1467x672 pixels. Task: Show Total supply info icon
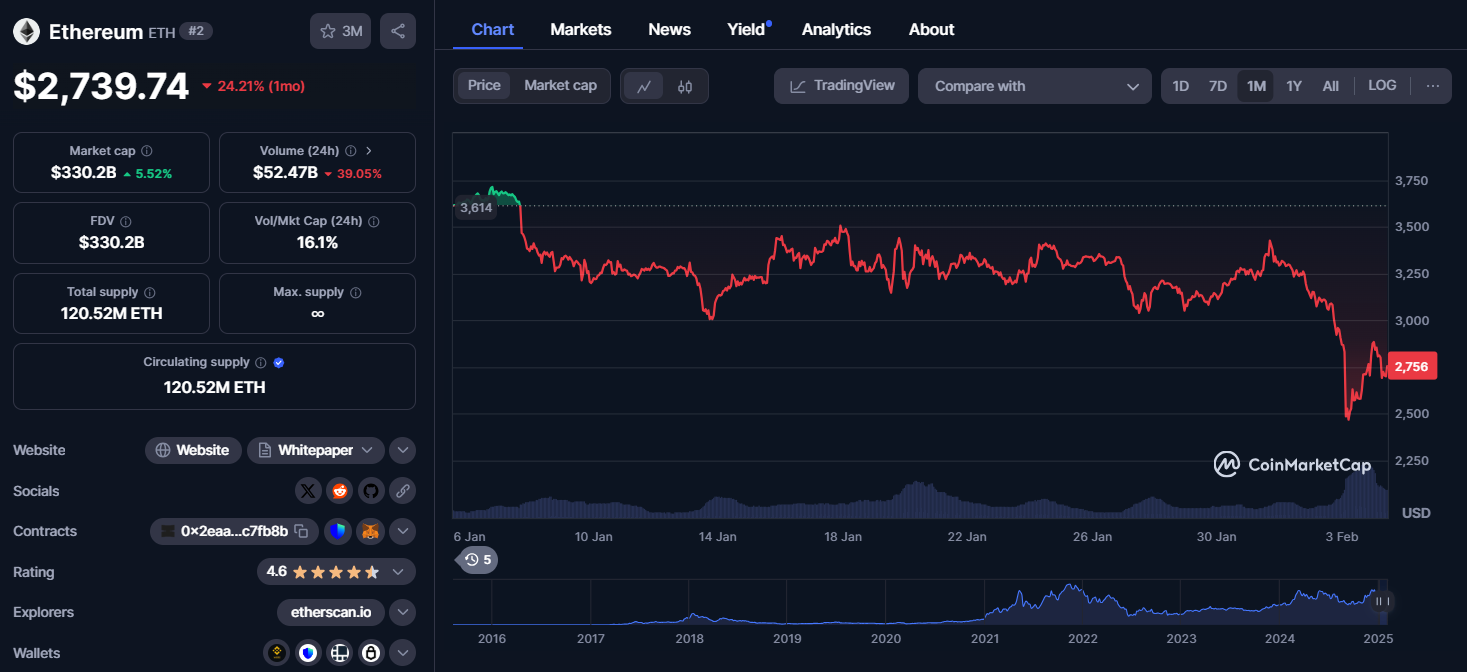pos(150,292)
